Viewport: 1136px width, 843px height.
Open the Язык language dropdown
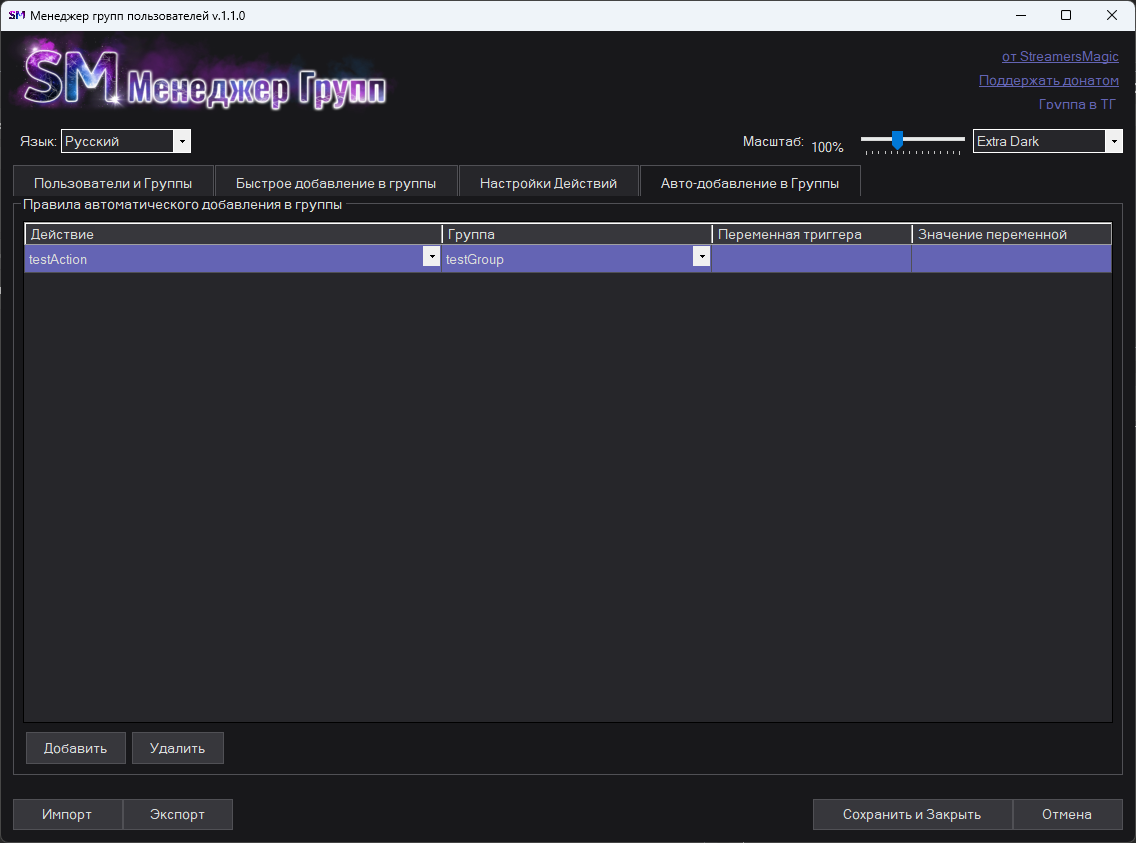182,142
